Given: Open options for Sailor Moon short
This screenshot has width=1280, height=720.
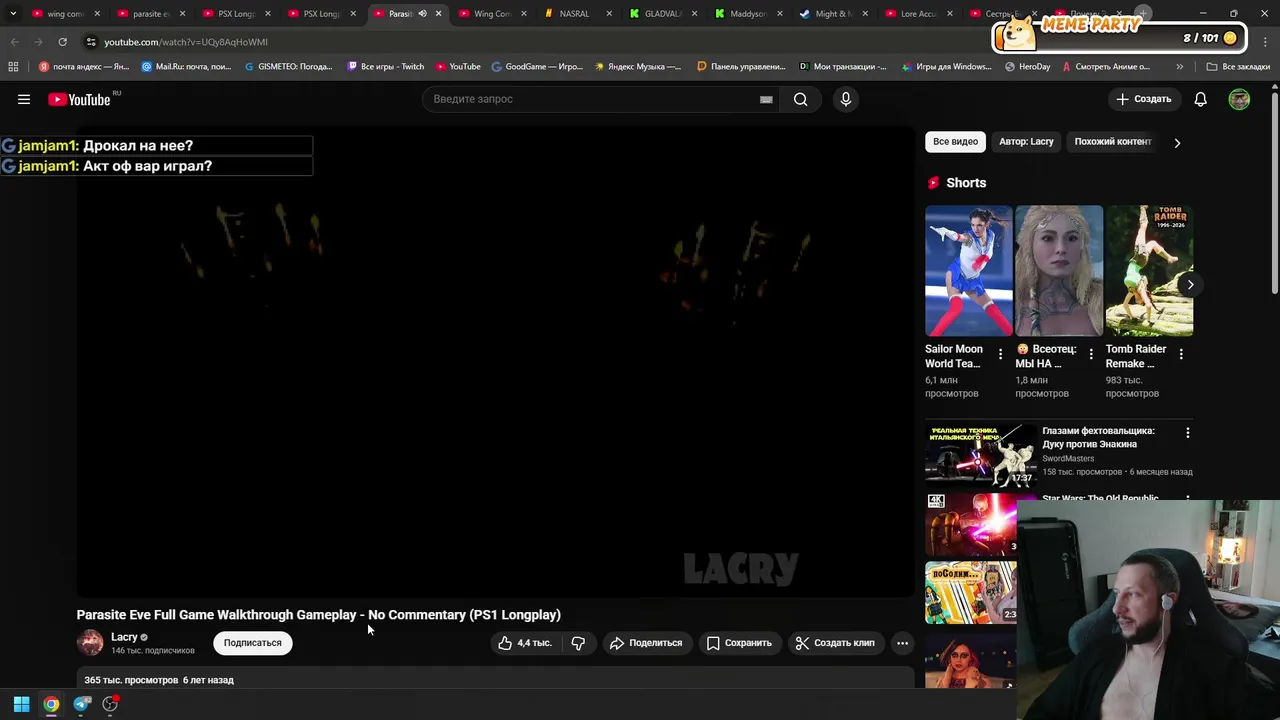Looking at the screenshot, I should [1000, 354].
